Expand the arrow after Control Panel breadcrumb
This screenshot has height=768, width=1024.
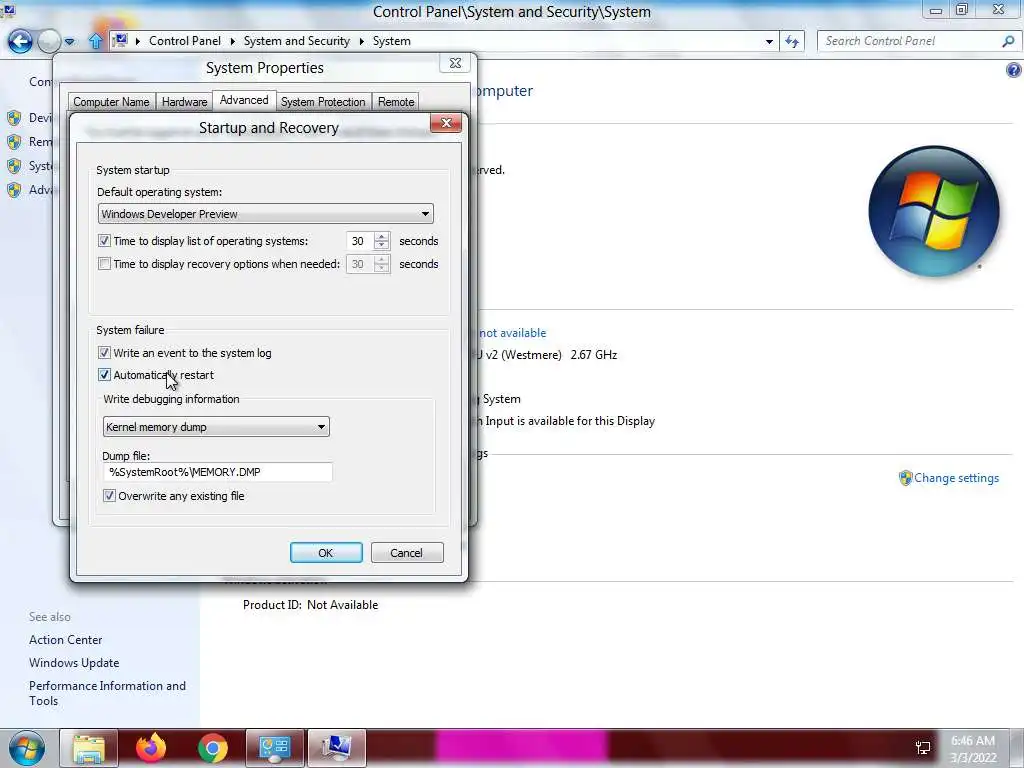pyautogui.click(x=232, y=41)
